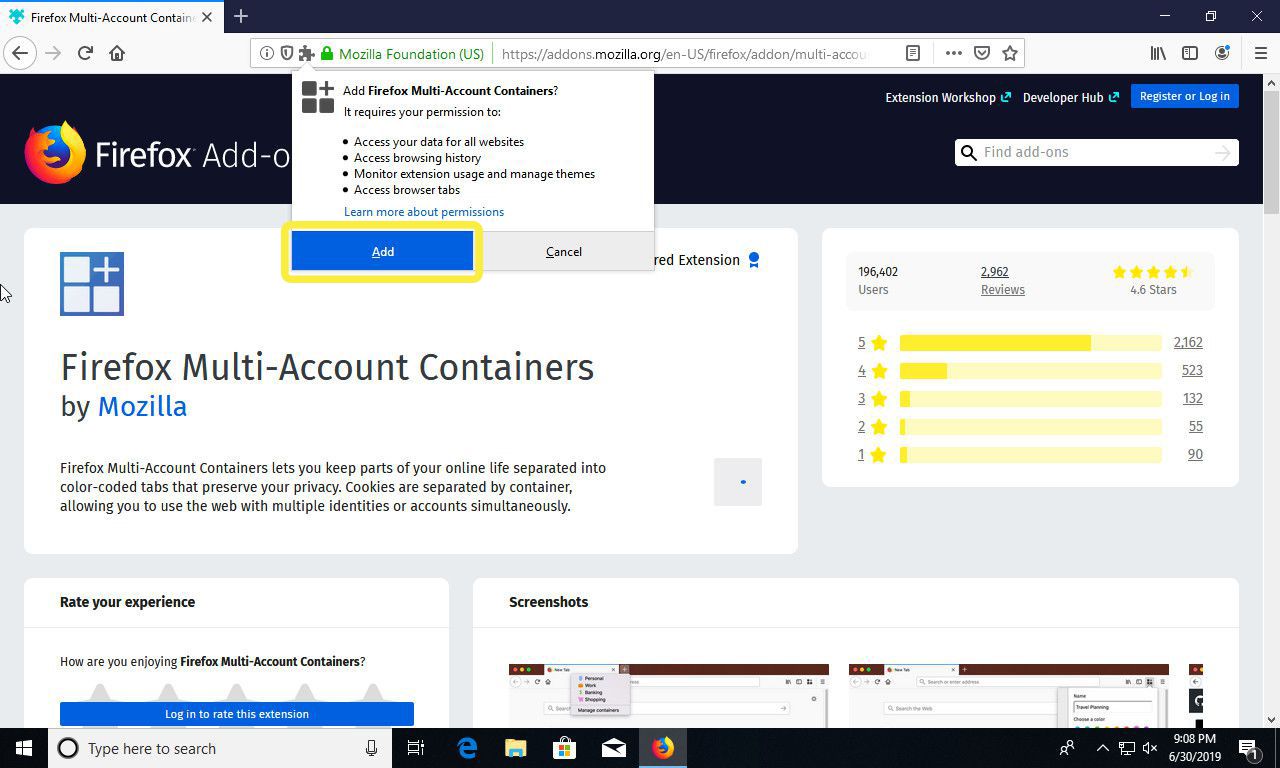
Task: Click the muted volume tray icon
Action: (1150, 748)
